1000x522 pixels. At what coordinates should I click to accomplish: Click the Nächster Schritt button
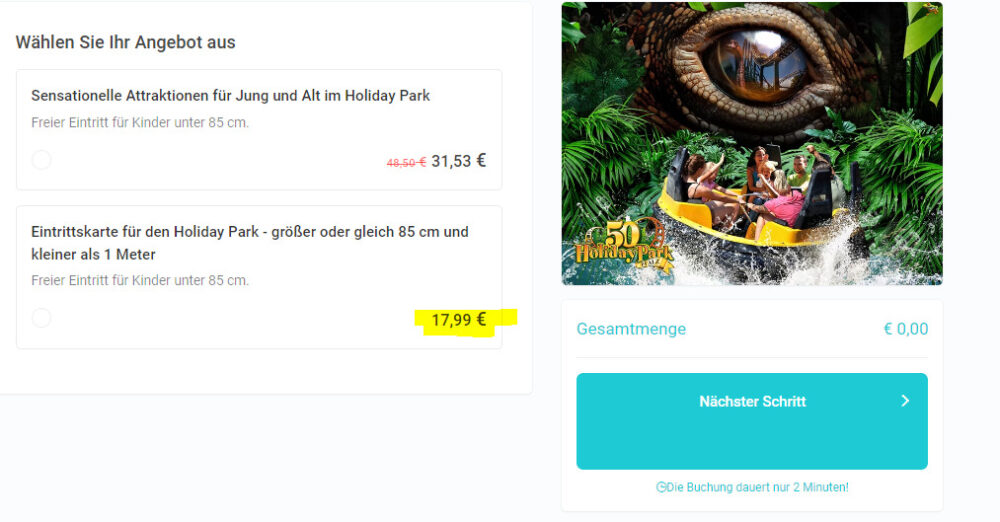click(752, 421)
